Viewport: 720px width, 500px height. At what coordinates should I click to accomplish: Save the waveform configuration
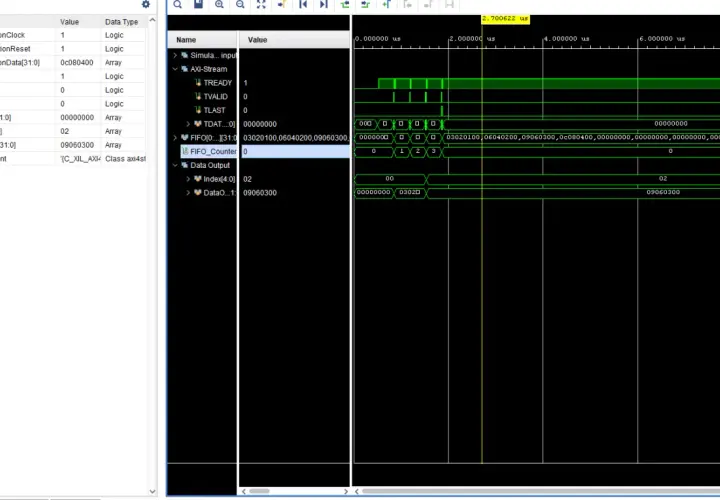pos(198,4)
